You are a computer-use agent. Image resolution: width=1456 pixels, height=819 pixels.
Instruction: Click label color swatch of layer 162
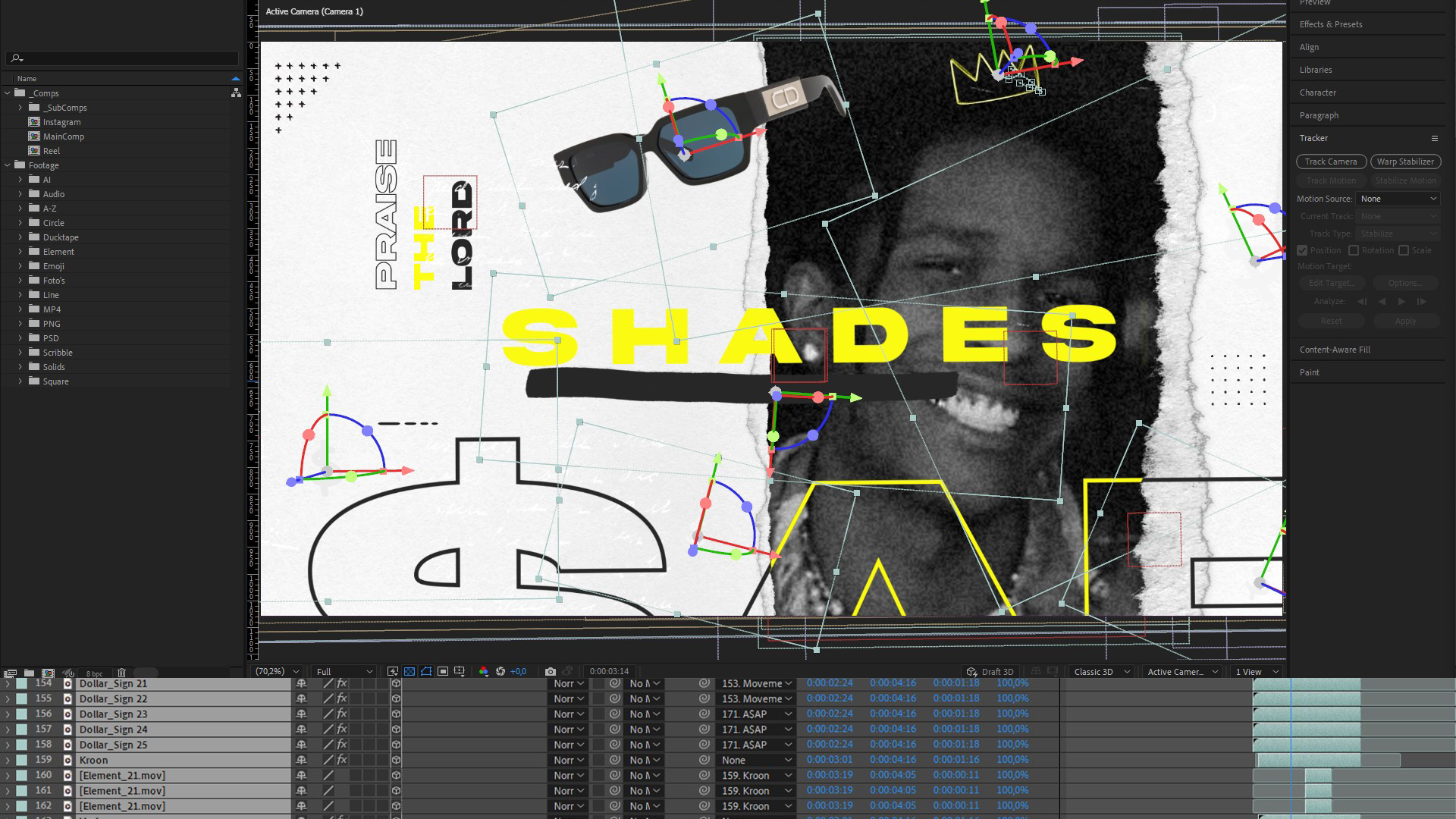tap(21, 806)
